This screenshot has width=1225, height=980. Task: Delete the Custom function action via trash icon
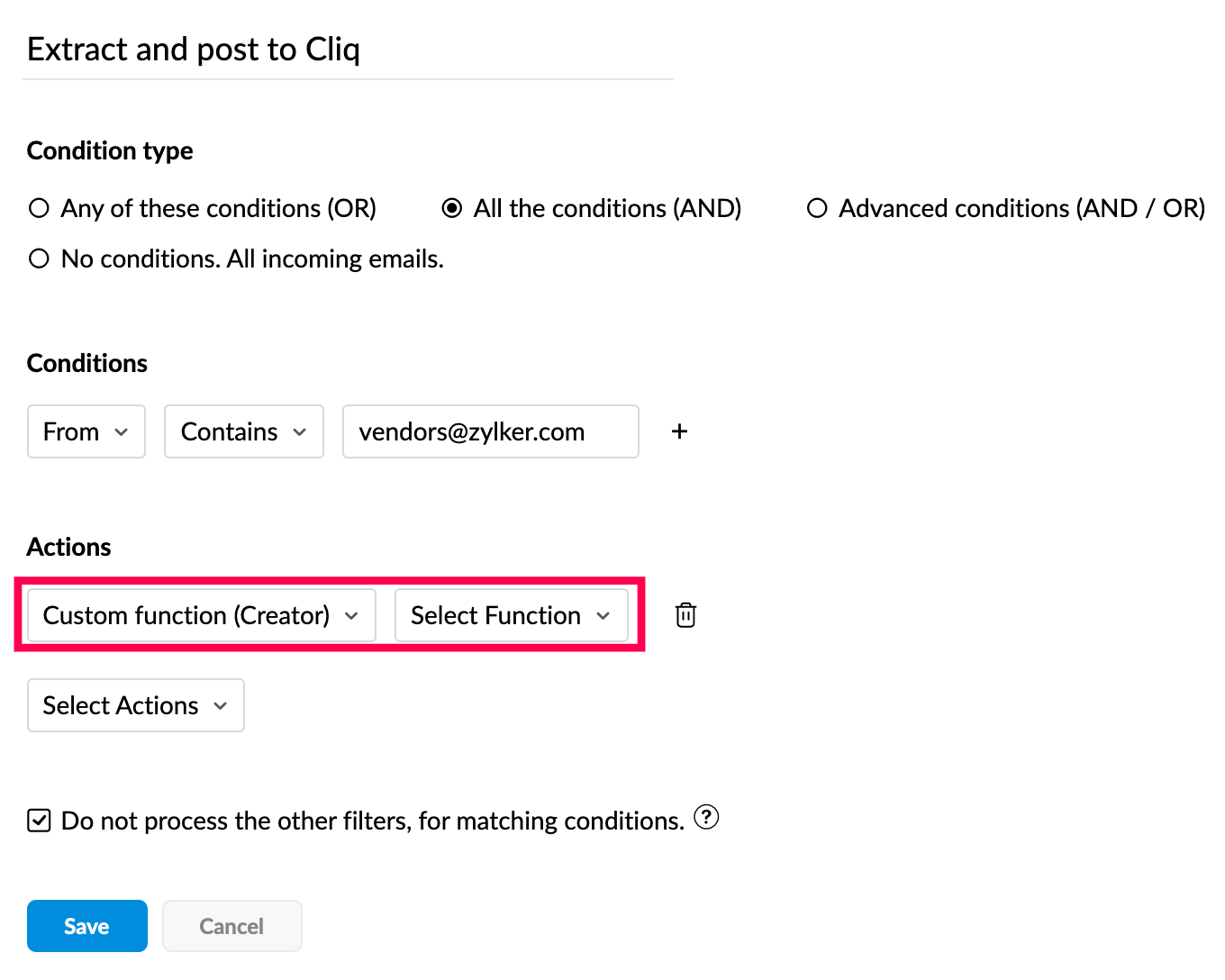(x=685, y=615)
